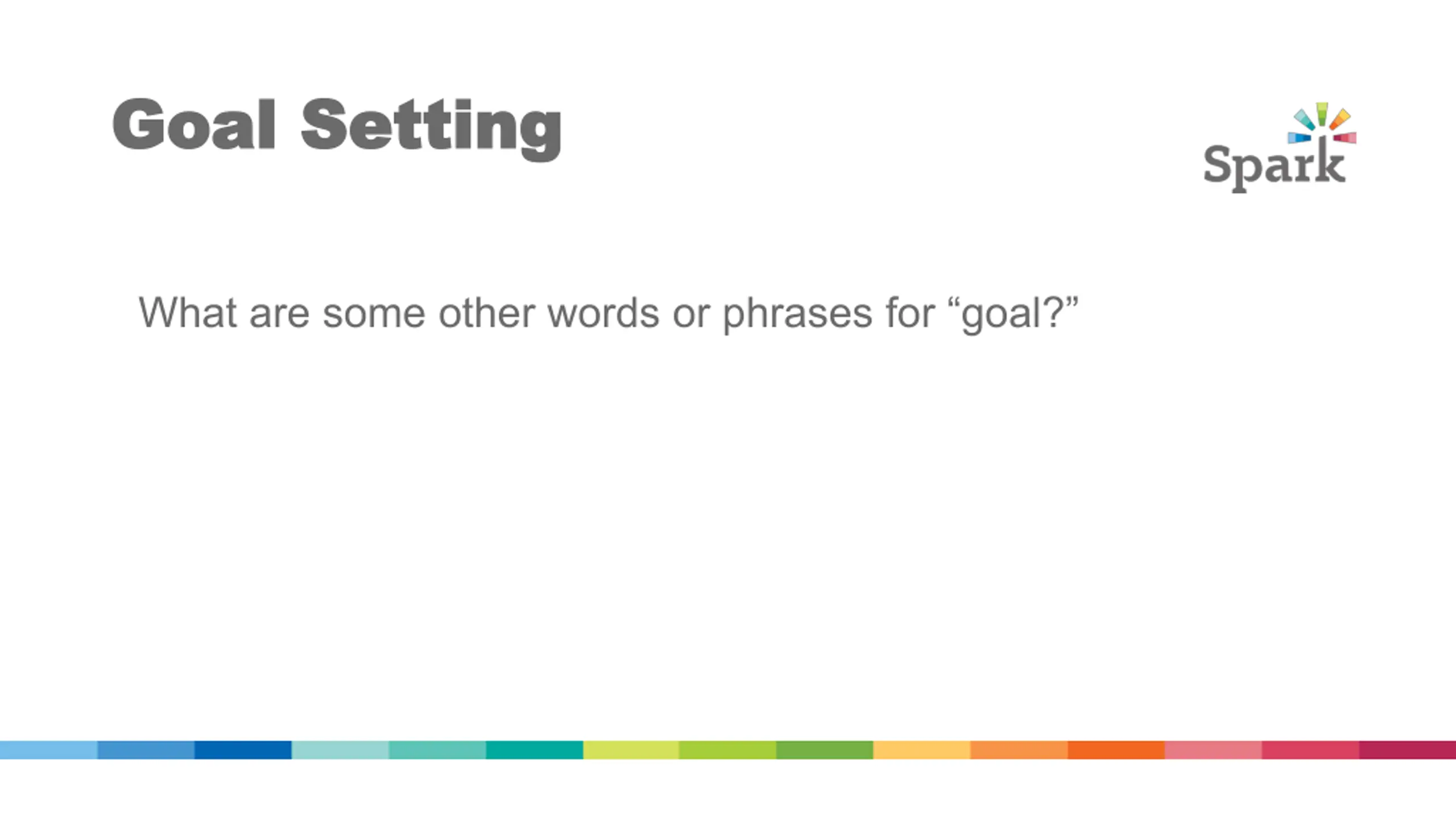Click the soft pink segment in the bottom bar
The height and width of the screenshot is (819, 1456).
1213,750
